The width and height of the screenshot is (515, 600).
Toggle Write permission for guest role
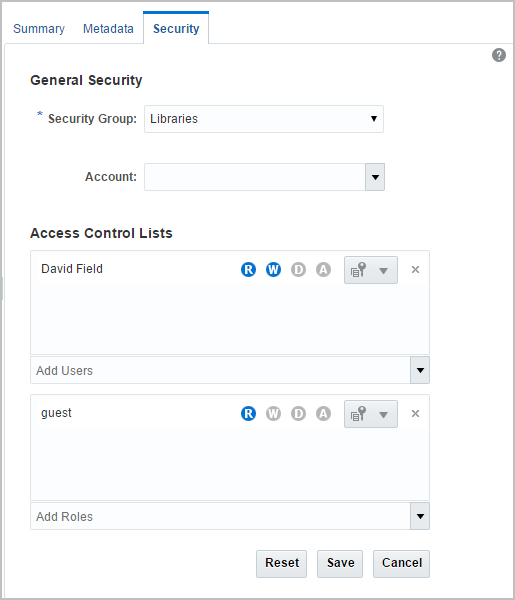[x=273, y=414]
